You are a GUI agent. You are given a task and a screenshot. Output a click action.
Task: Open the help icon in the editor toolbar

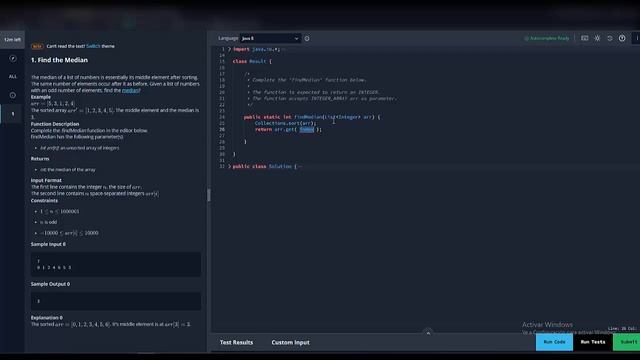pos(622,38)
